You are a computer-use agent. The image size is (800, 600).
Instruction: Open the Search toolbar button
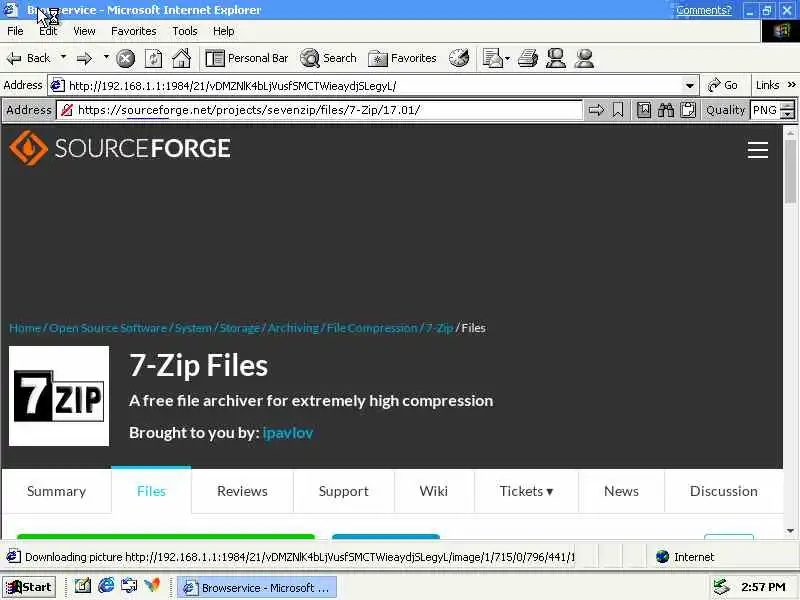[x=329, y=58]
